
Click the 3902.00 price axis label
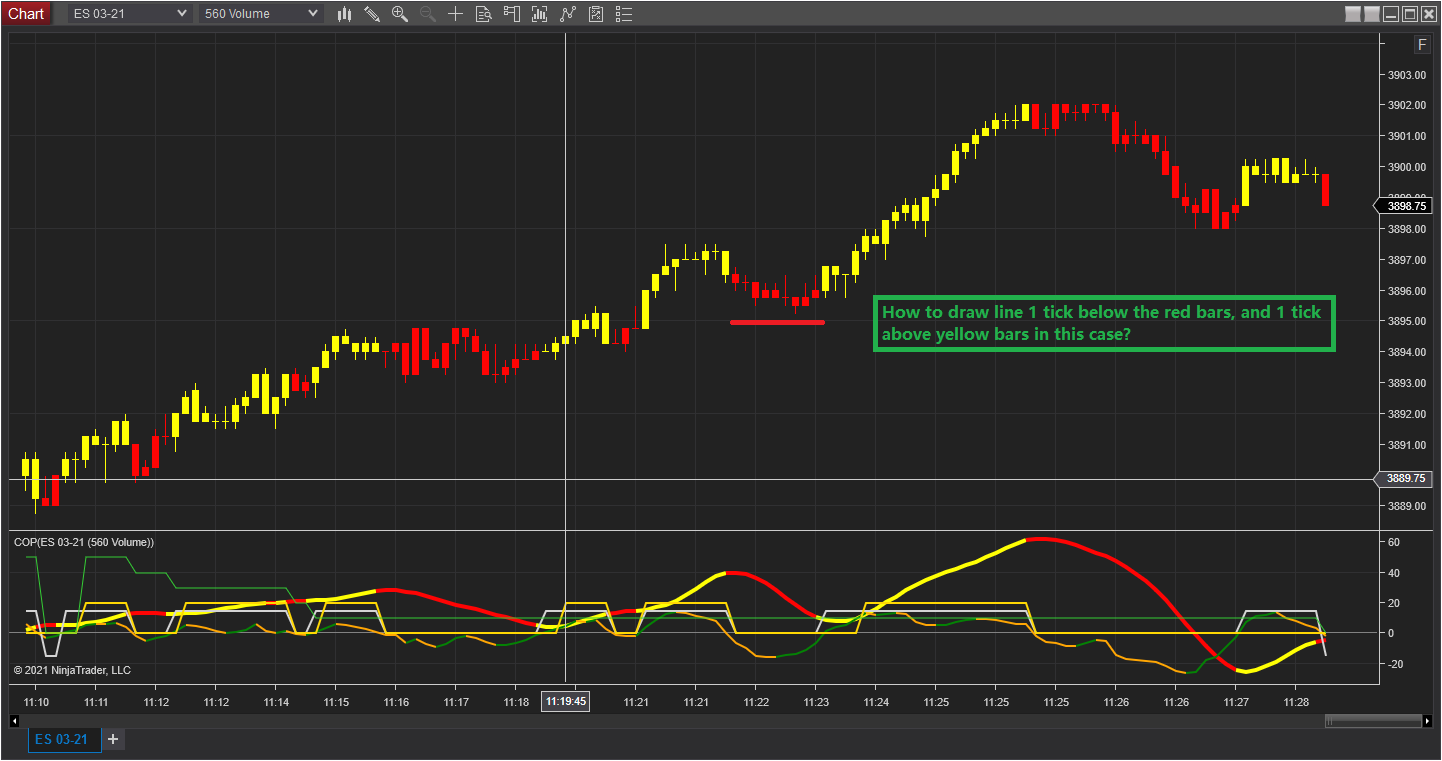(1405, 105)
